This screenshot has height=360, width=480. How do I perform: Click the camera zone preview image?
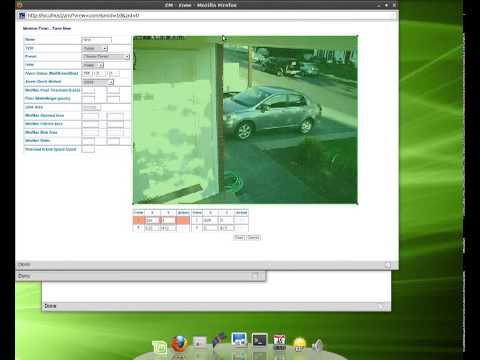(x=245, y=120)
